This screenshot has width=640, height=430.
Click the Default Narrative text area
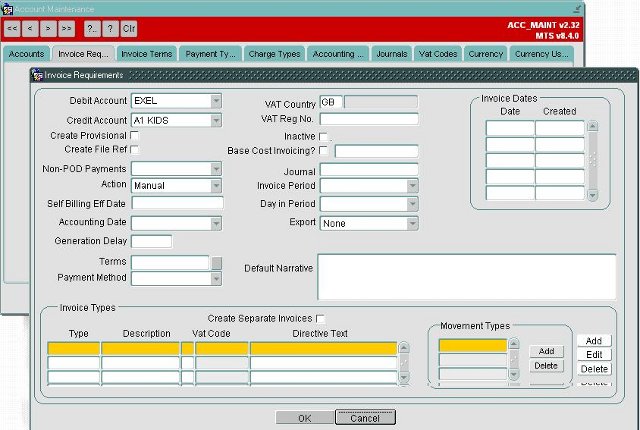467,277
